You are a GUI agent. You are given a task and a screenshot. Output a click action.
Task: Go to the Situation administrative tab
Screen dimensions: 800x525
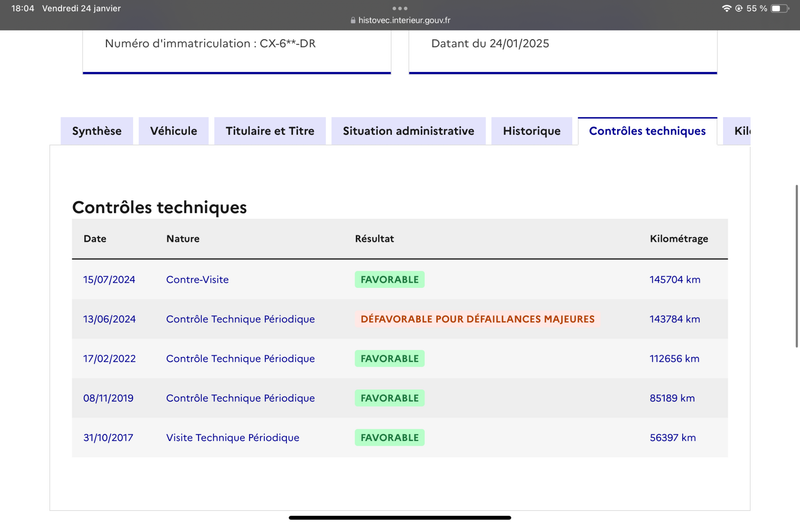(x=409, y=131)
